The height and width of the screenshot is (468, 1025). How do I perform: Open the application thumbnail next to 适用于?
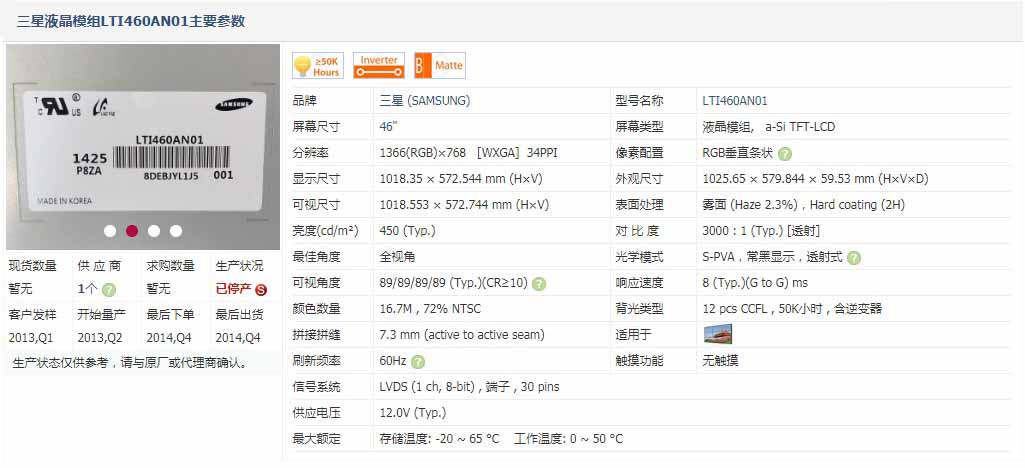[x=717, y=335]
